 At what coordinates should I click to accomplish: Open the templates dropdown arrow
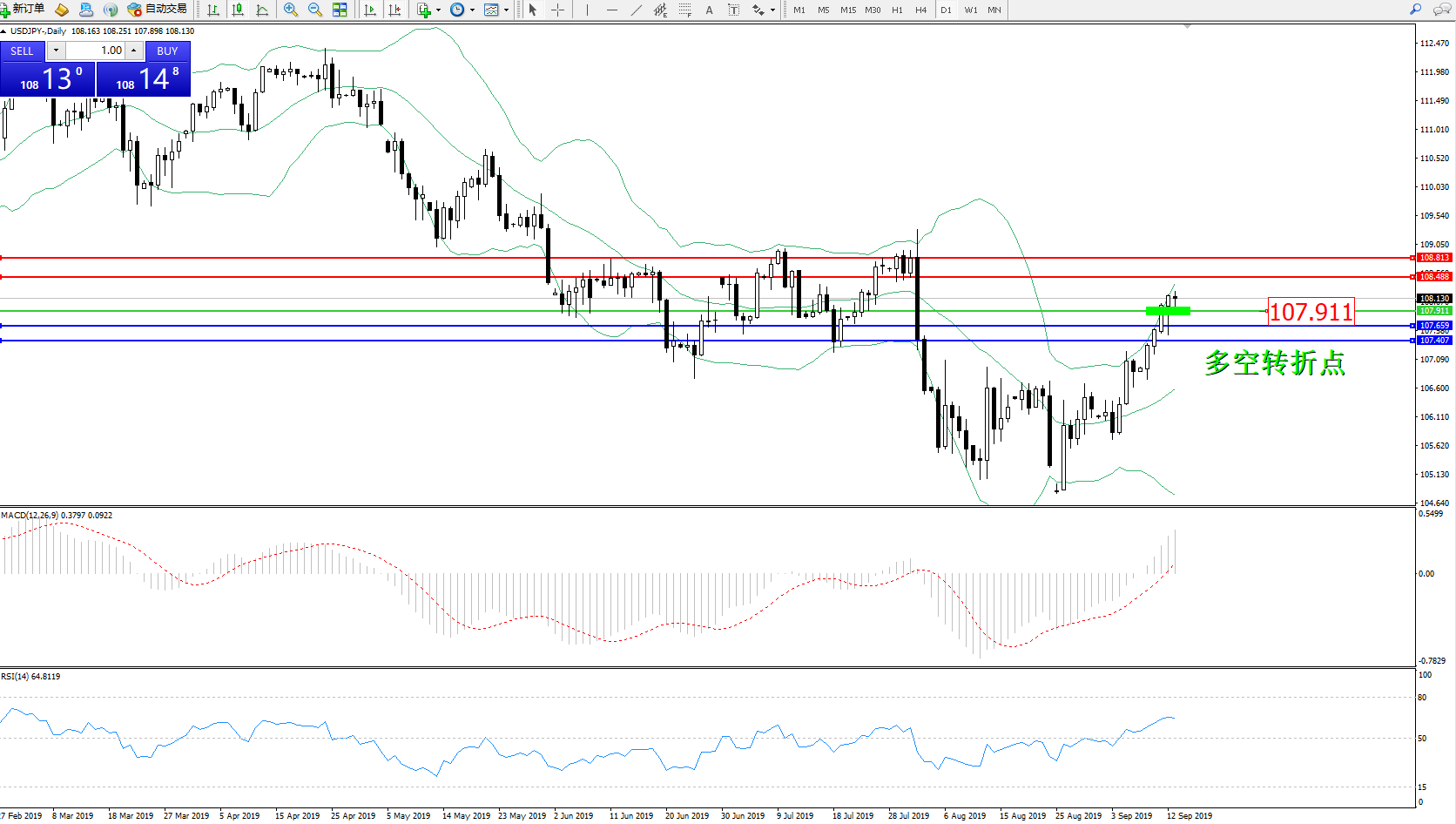(x=506, y=10)
